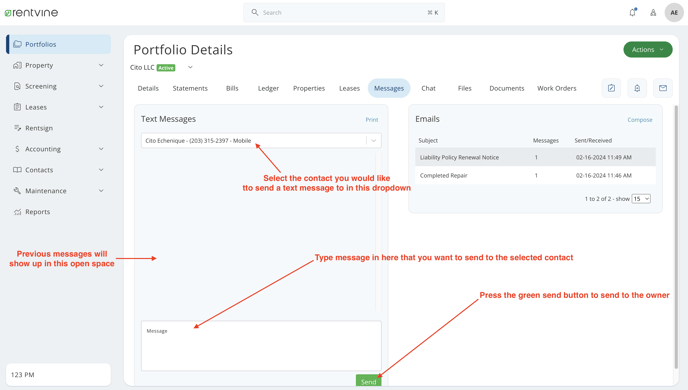Image resolution: width=688 pixels, height=390 pixels.
Task: Click the page vertical scrollbar
Action: click(x=676, y=237)
